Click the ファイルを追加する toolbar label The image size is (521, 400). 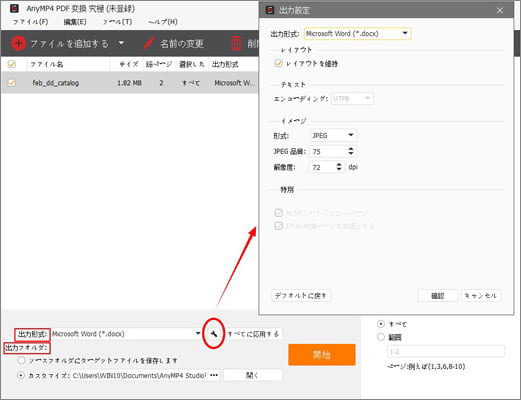point(70,44)
